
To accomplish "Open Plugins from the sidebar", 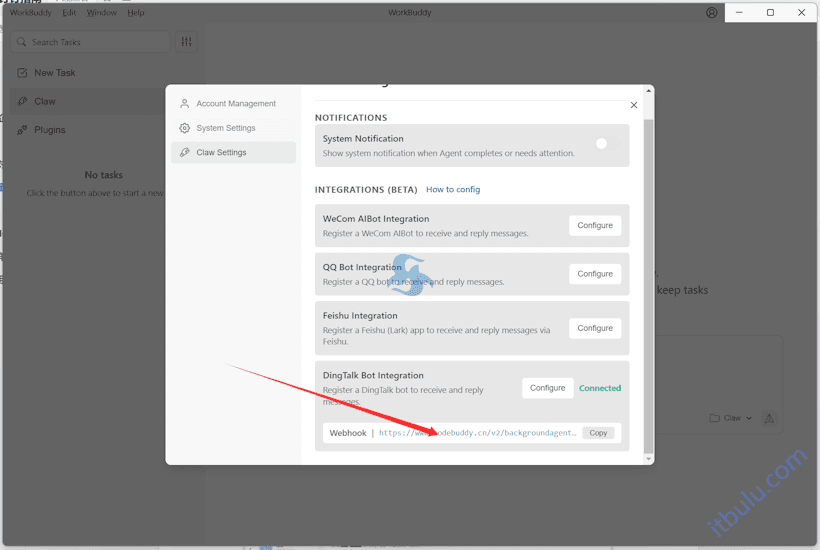I will pyautogui.click(x=49, y=130).
